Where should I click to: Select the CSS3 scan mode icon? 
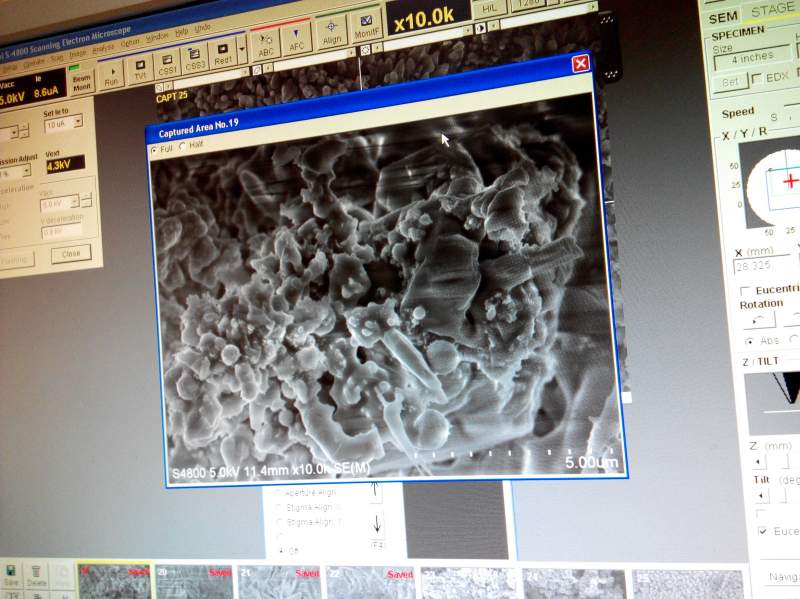195,59
